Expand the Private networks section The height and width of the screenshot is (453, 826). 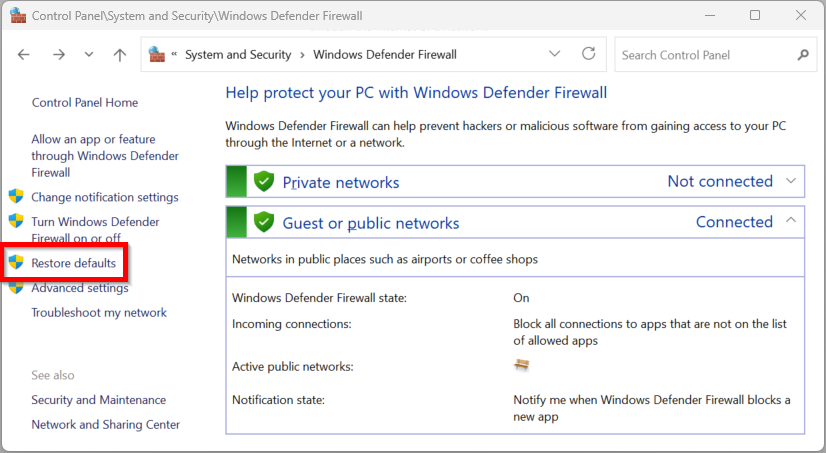(791, 181)
